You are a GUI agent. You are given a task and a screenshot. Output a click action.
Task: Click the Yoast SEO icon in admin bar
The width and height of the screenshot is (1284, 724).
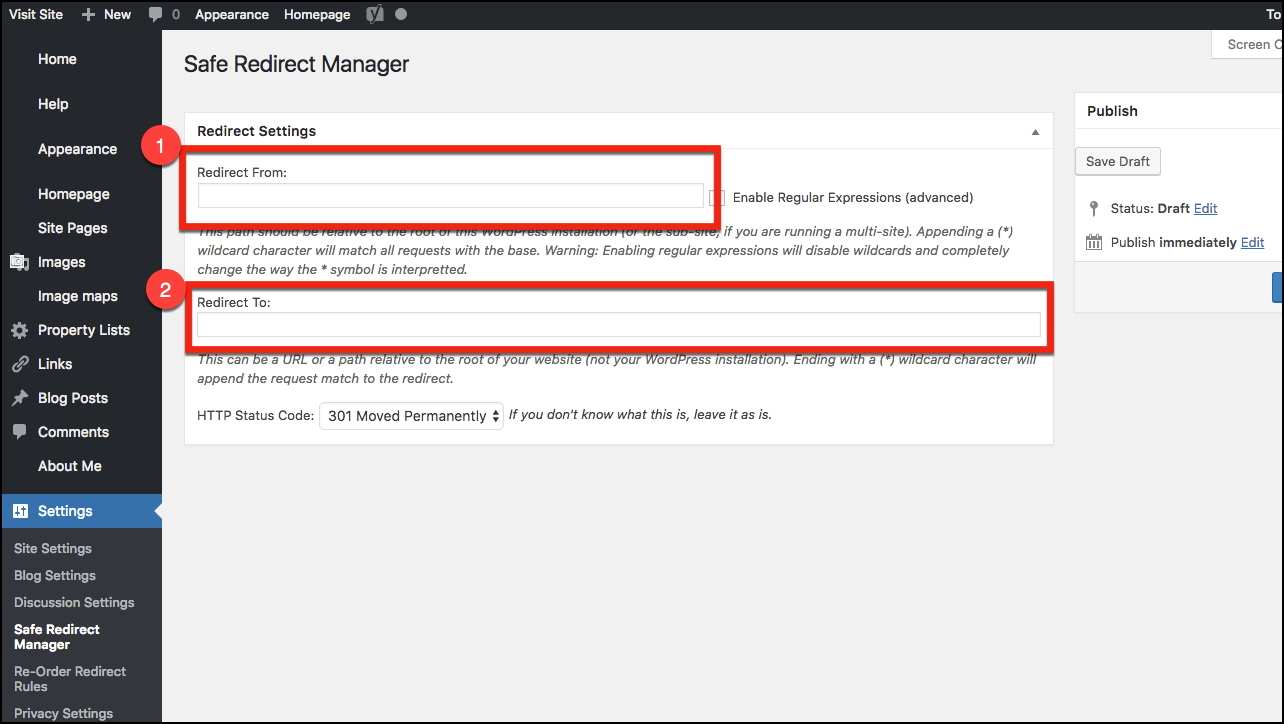point(375,14)
